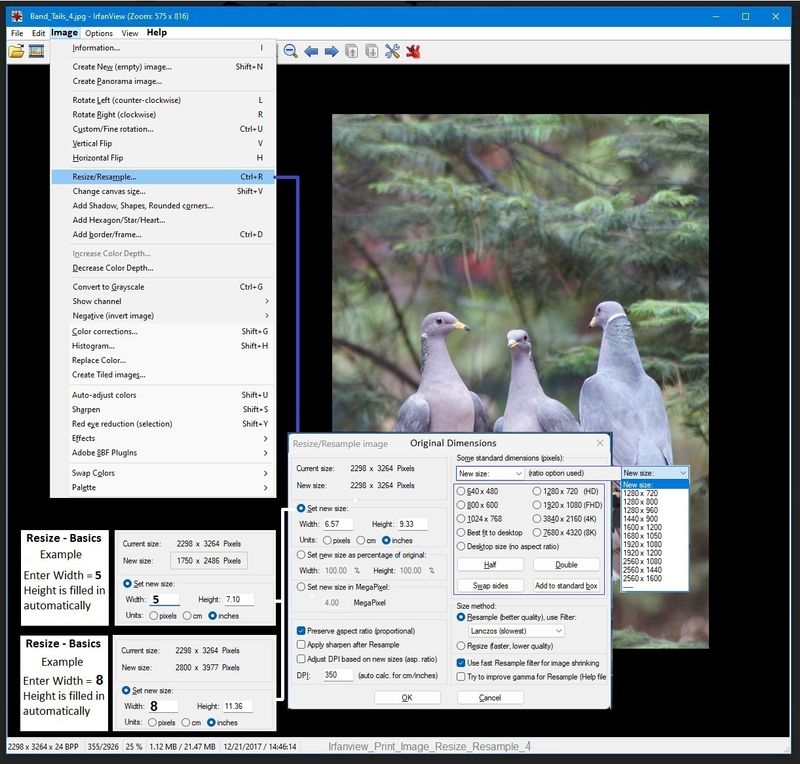
Task: Select the Best fit to desktop option
Action: [461, 532]
